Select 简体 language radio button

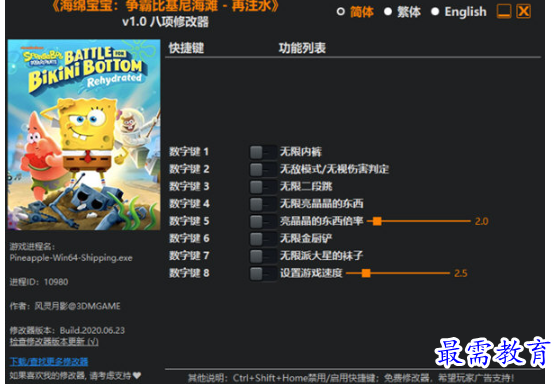(340, 12)
